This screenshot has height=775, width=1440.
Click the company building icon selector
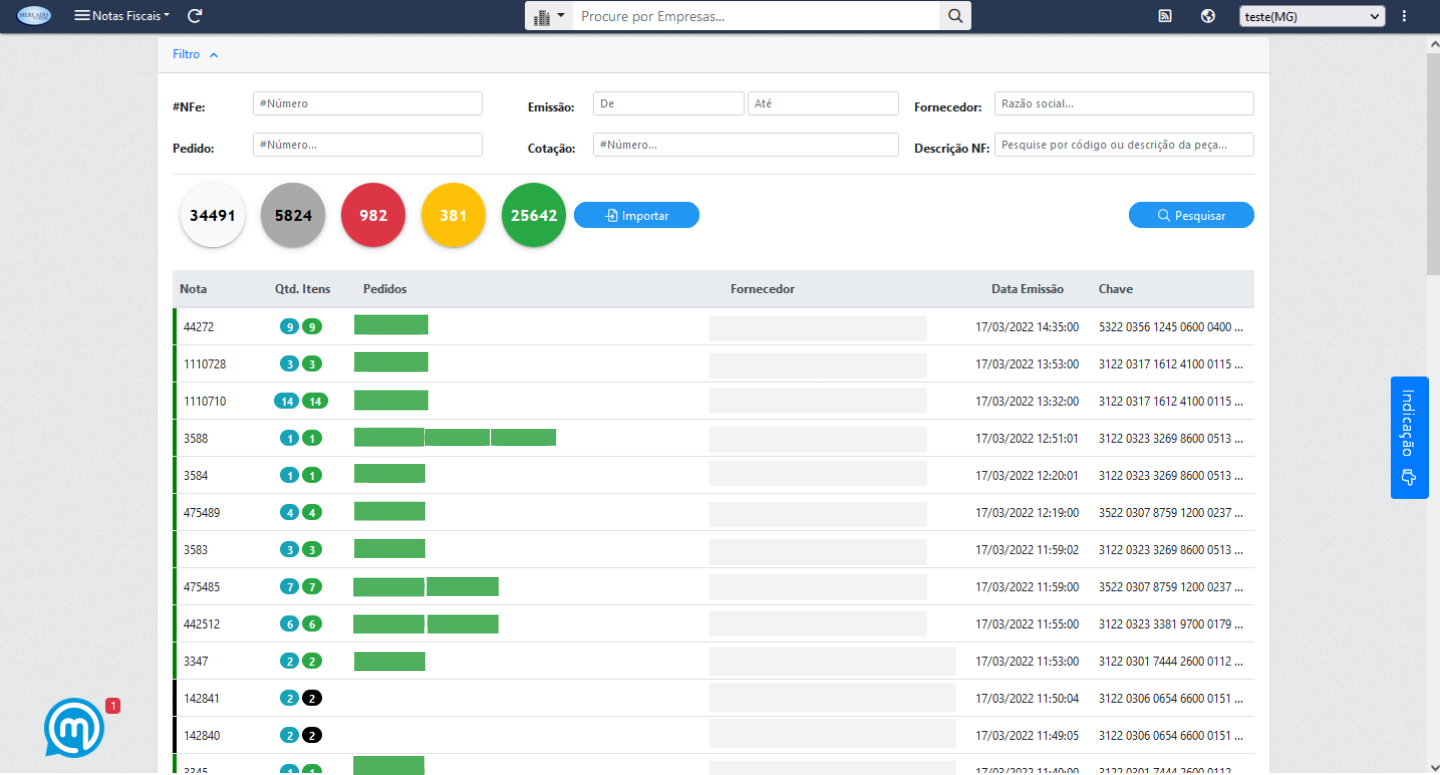tap(549, 17)
